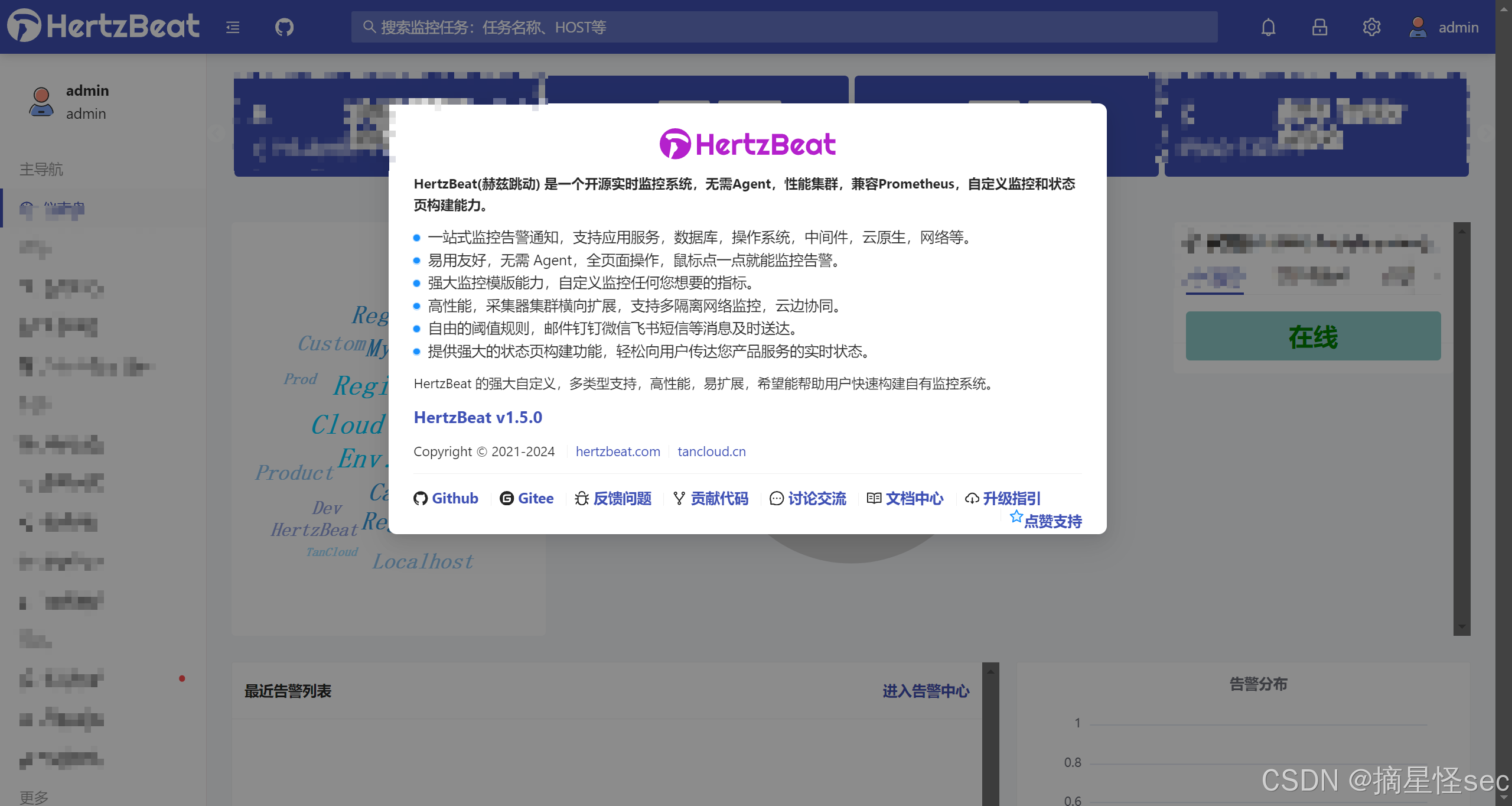1512x806 pixels.
Task: Click the search monitoring tasks field
Action: pos(784,27)
